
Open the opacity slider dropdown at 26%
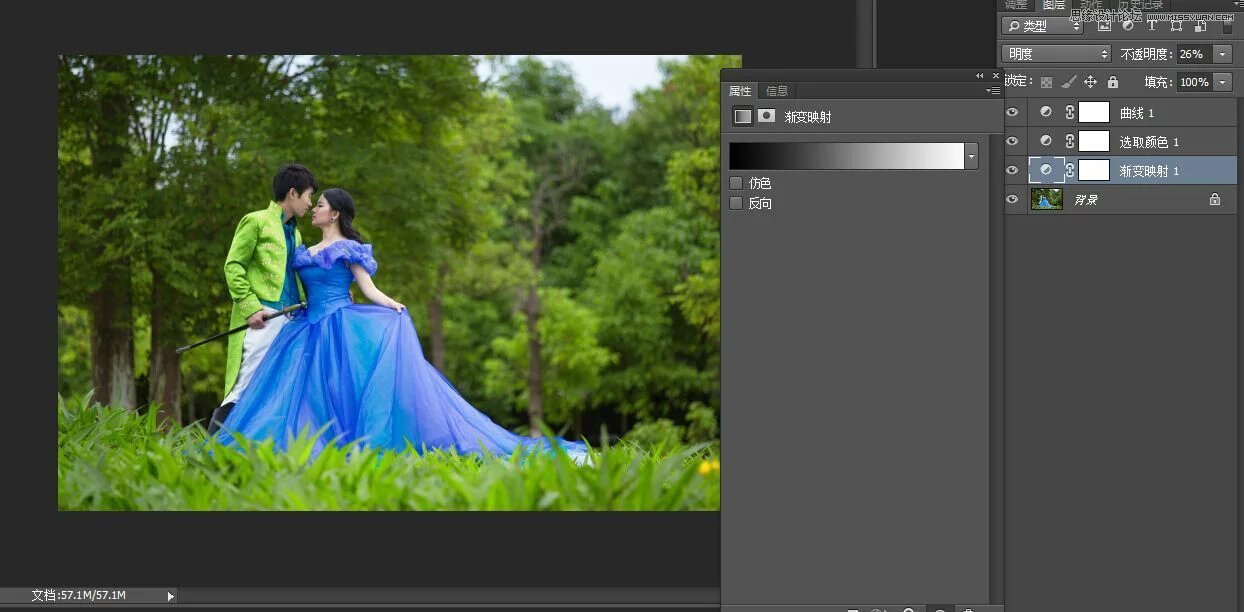tap(1222, 54)
